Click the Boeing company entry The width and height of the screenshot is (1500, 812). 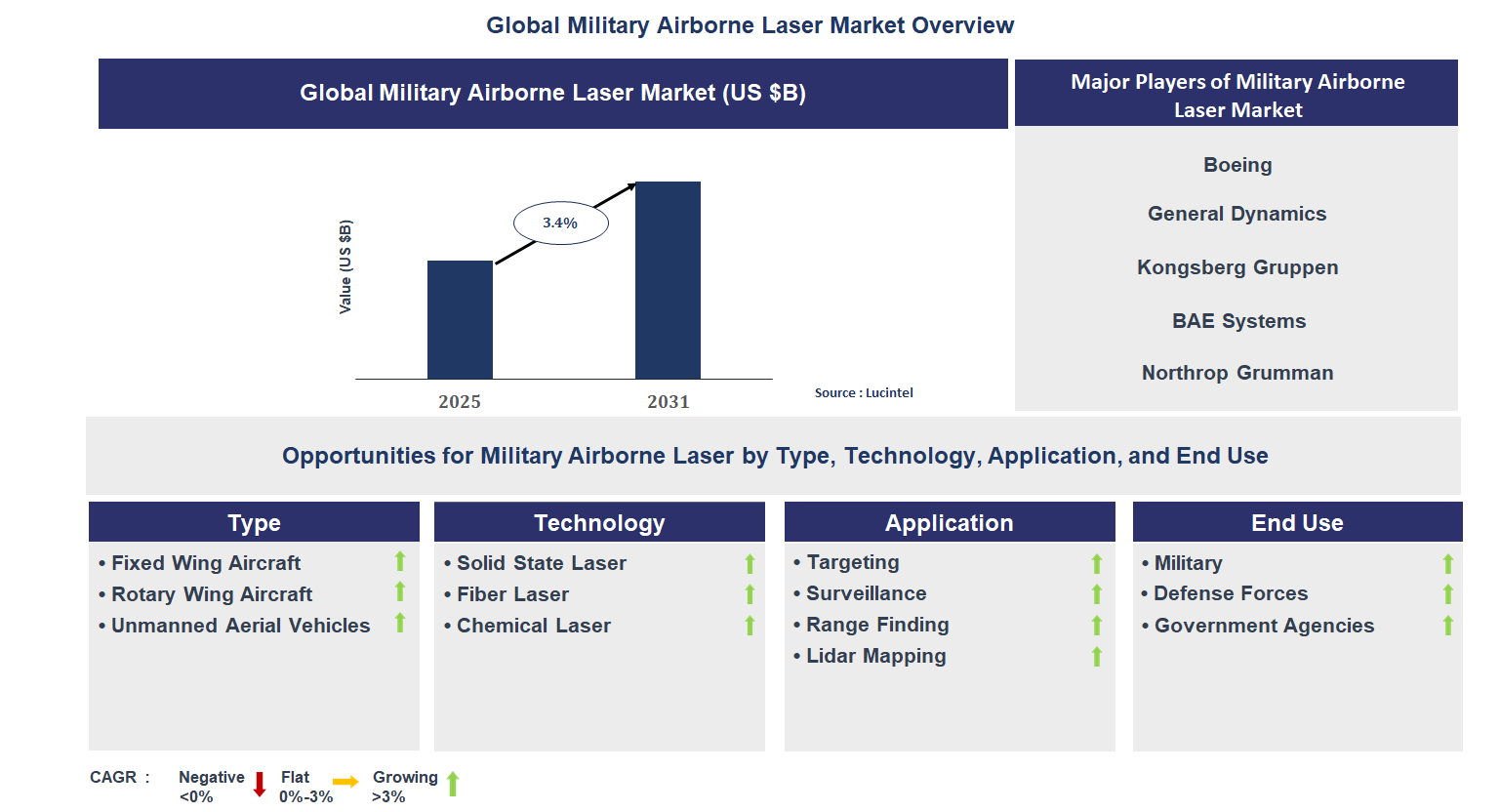(1236, 165)
